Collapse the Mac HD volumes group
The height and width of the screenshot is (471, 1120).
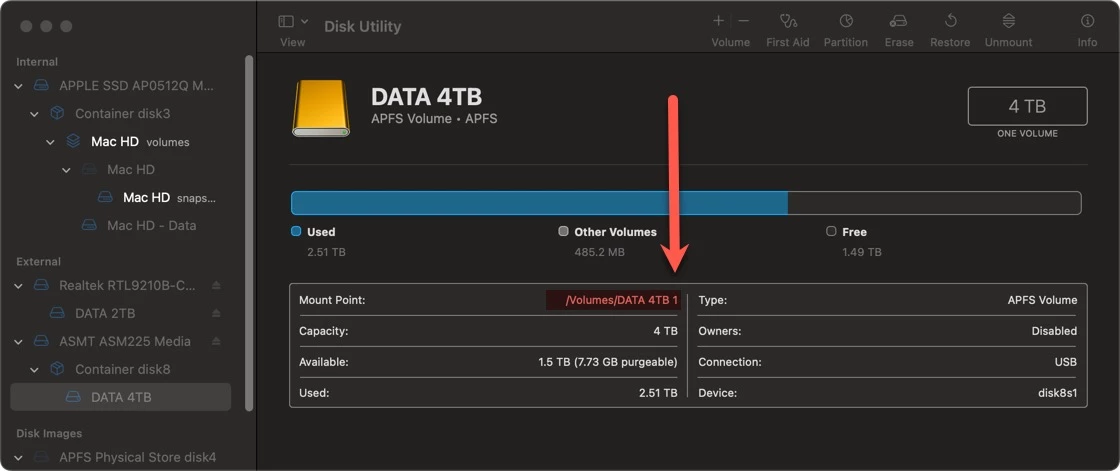tap(50, 142)
